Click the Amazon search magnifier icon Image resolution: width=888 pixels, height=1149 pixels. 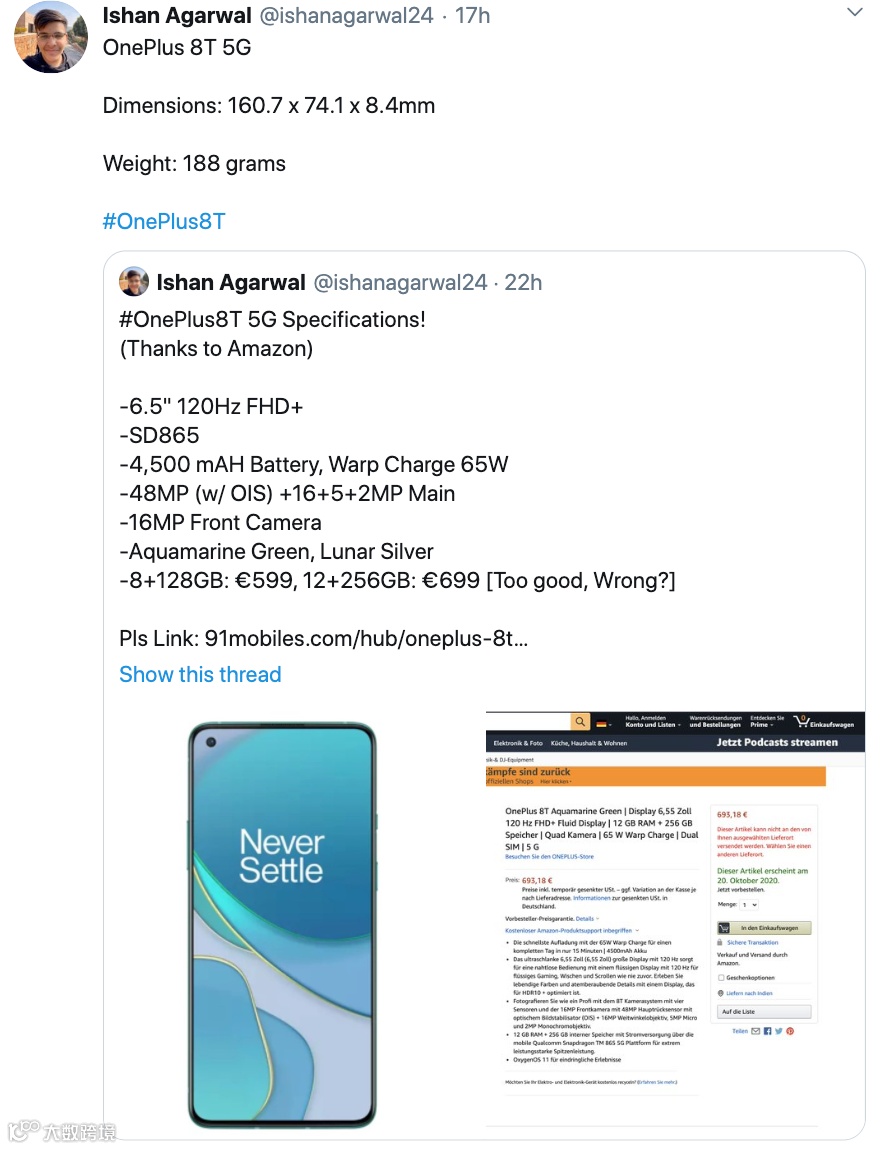pyautogui.click(x=580, y=722)
